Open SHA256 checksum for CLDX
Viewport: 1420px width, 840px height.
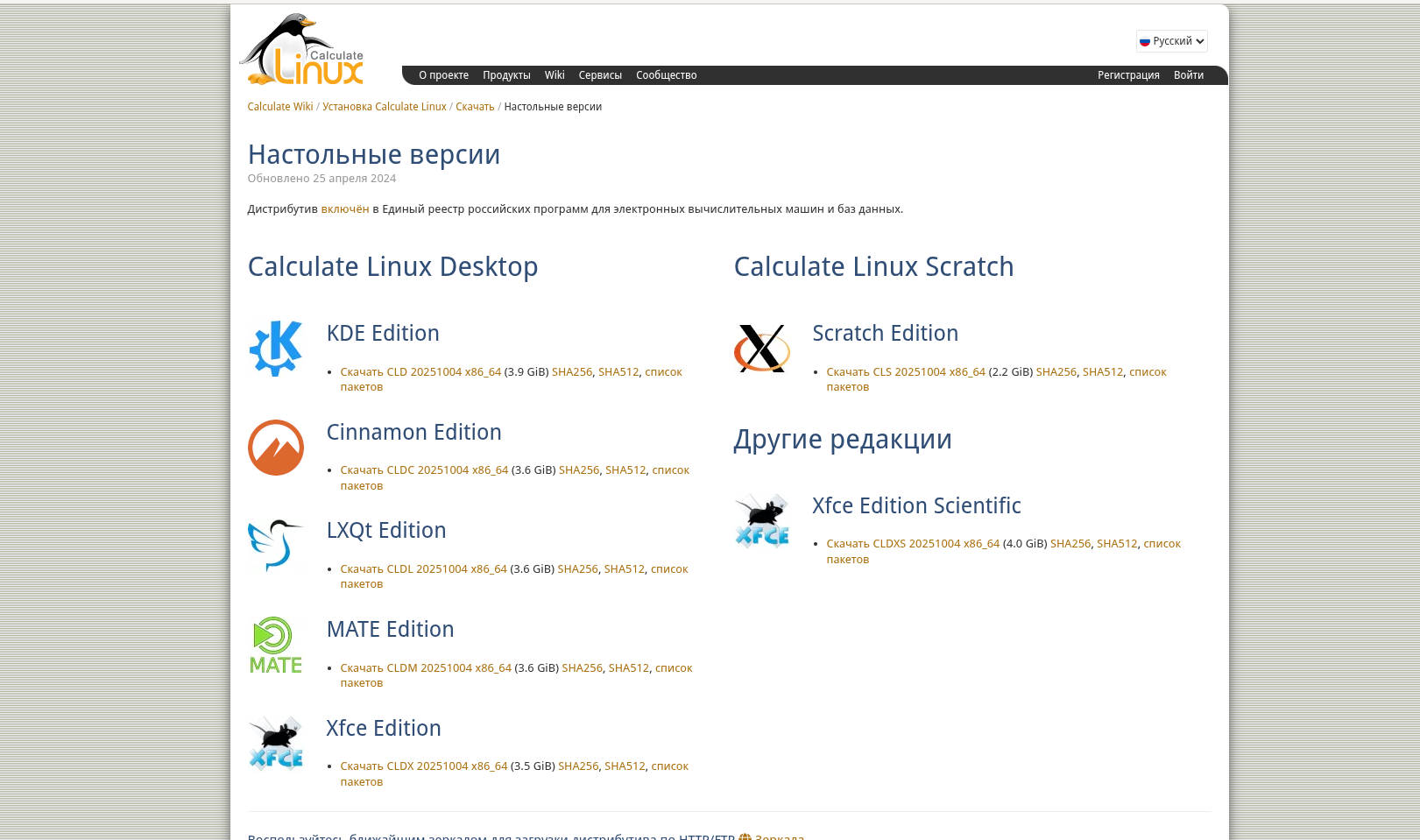pyautogui.click(x=578, y=766)
